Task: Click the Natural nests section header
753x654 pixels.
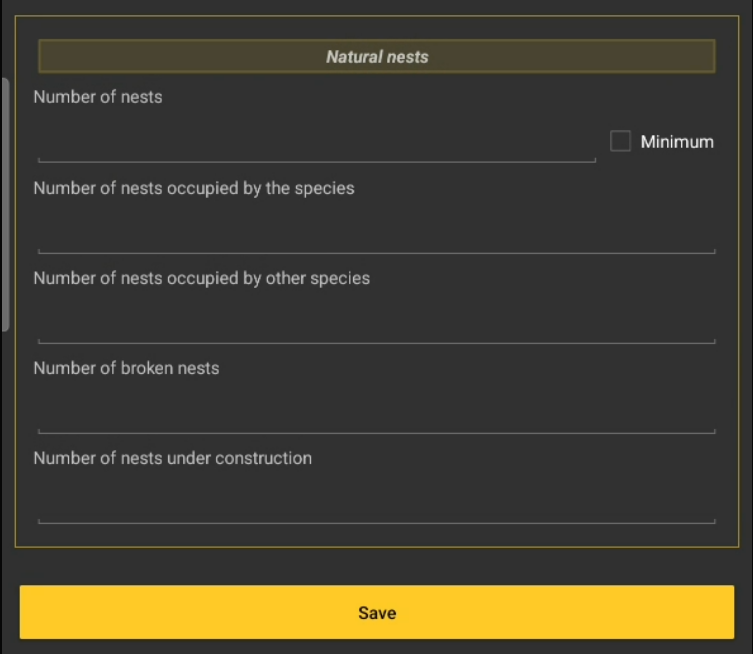Action: (376, 57)
